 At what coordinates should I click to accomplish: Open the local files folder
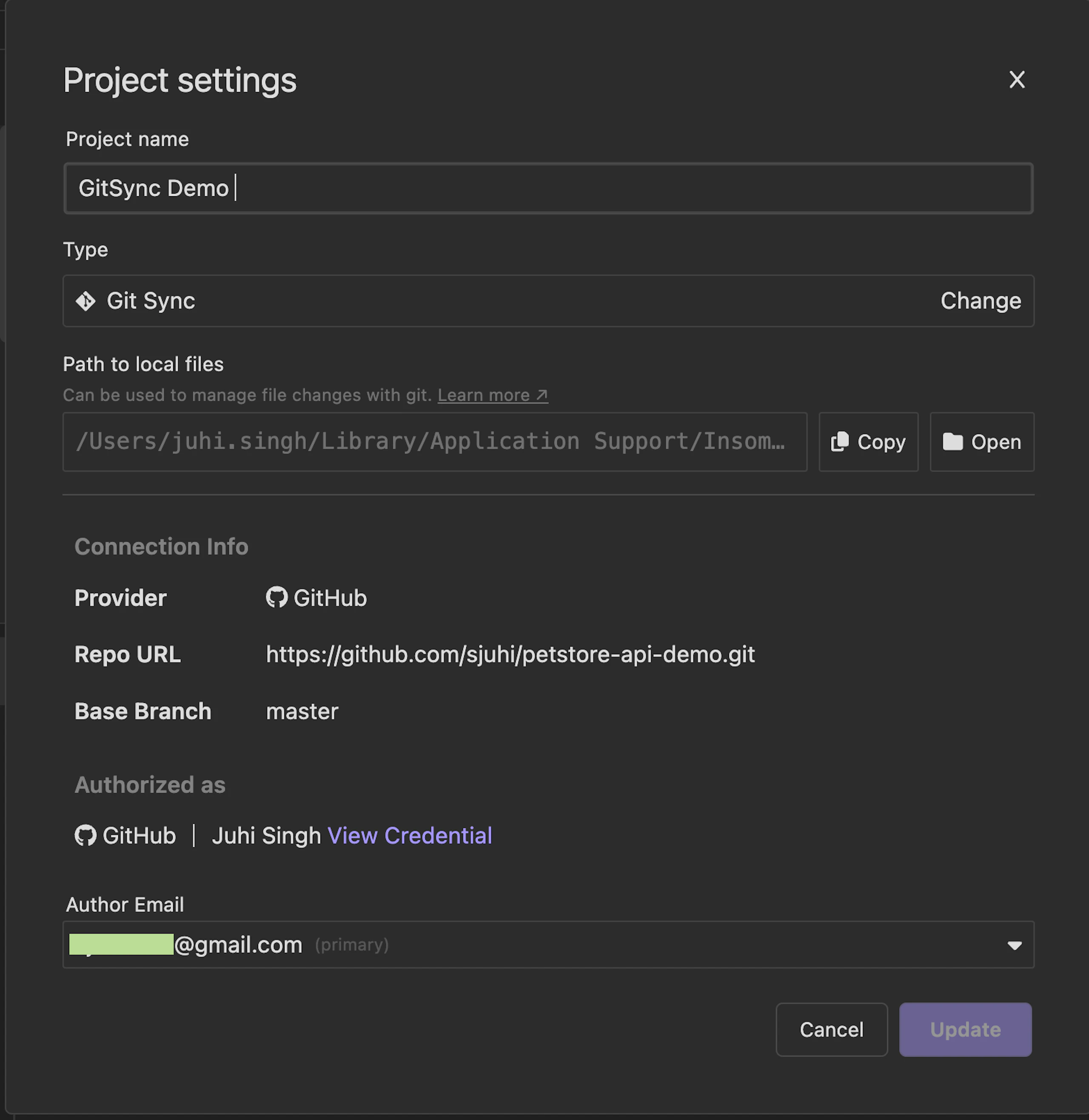(x=981, y=442)
